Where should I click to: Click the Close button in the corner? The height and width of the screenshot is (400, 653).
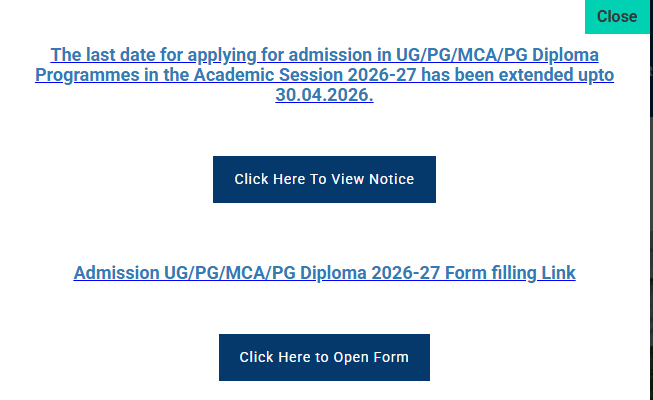[x=616, y=17]
